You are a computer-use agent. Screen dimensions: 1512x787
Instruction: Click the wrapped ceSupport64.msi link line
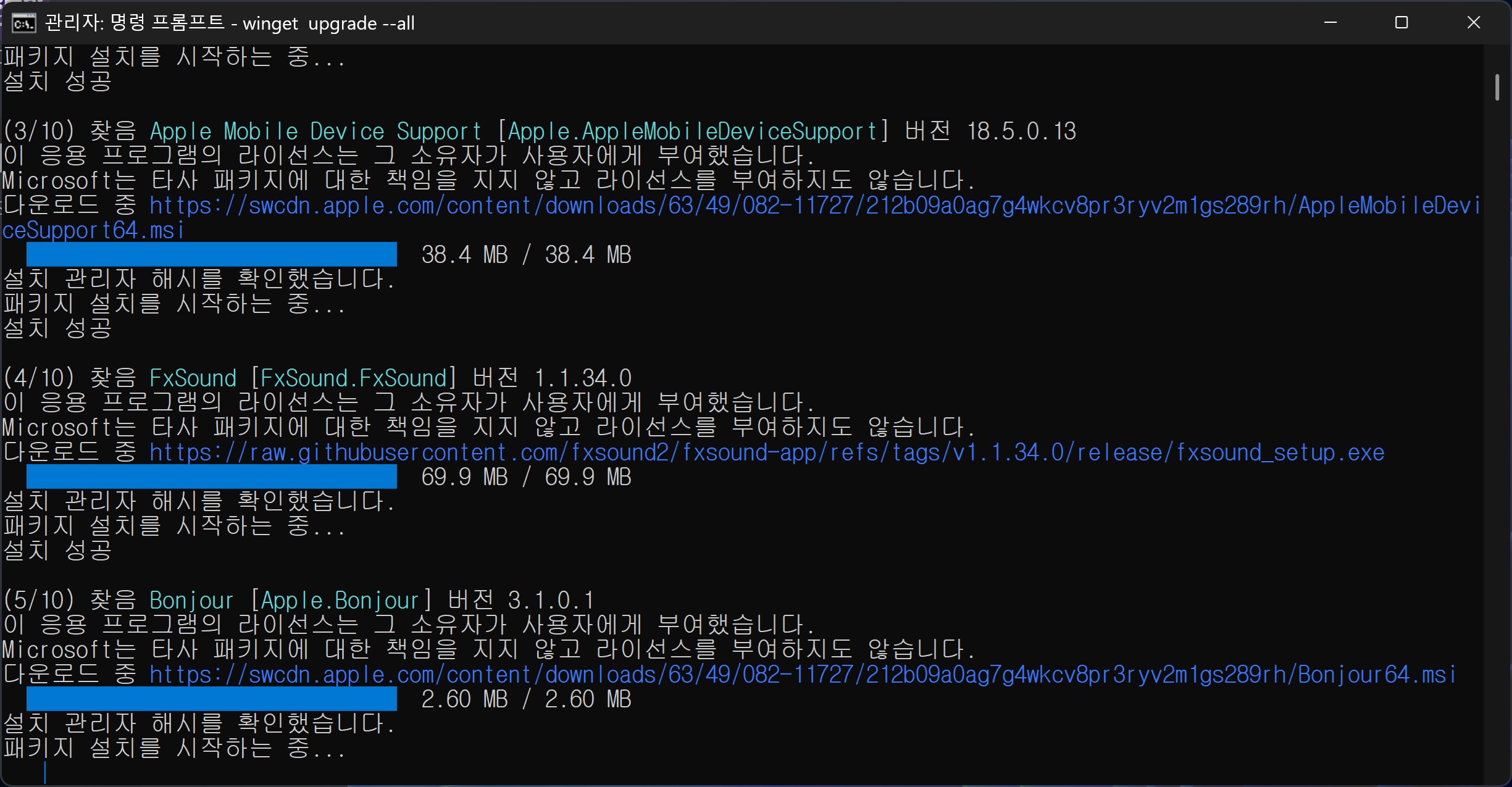pyautogui.click(x=93, y=230)
